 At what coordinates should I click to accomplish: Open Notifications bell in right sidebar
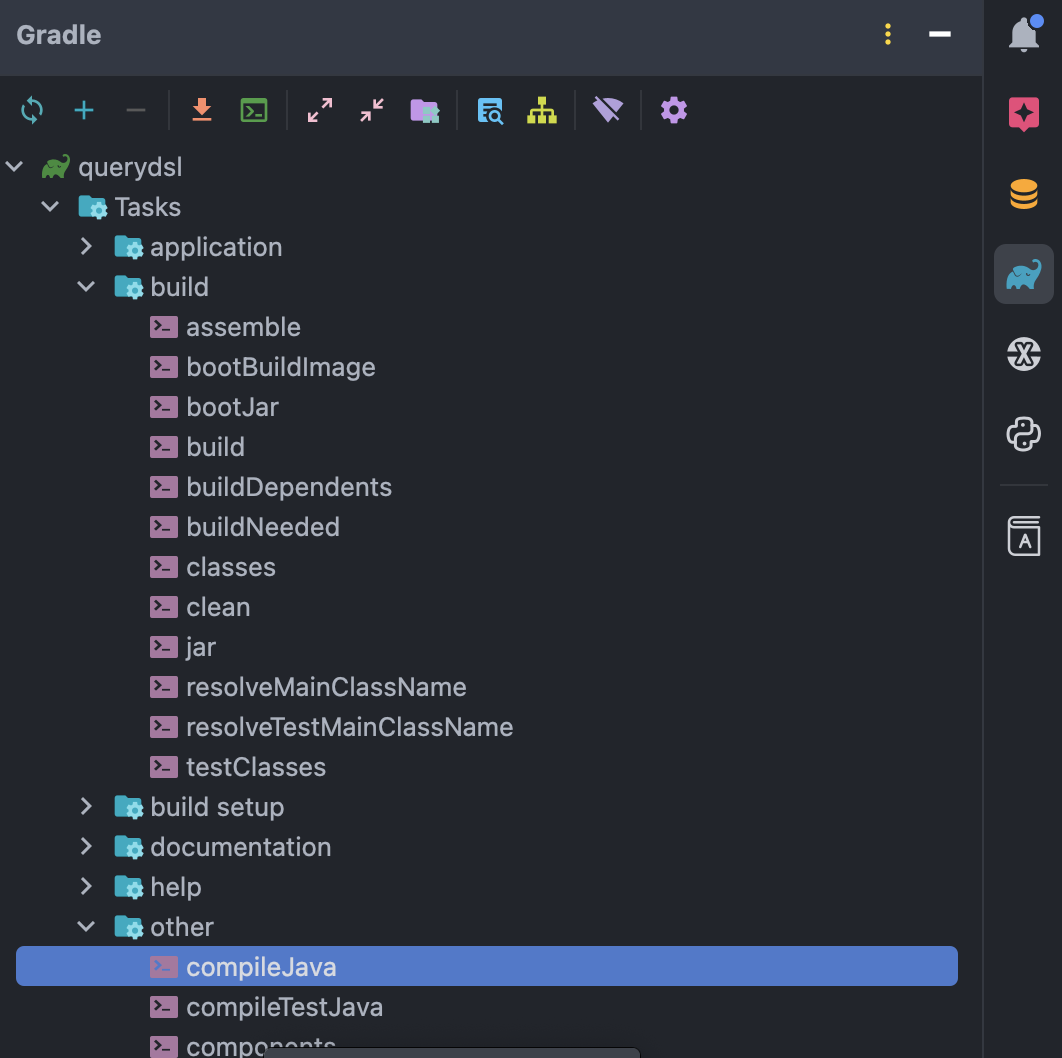point(1024,33)
